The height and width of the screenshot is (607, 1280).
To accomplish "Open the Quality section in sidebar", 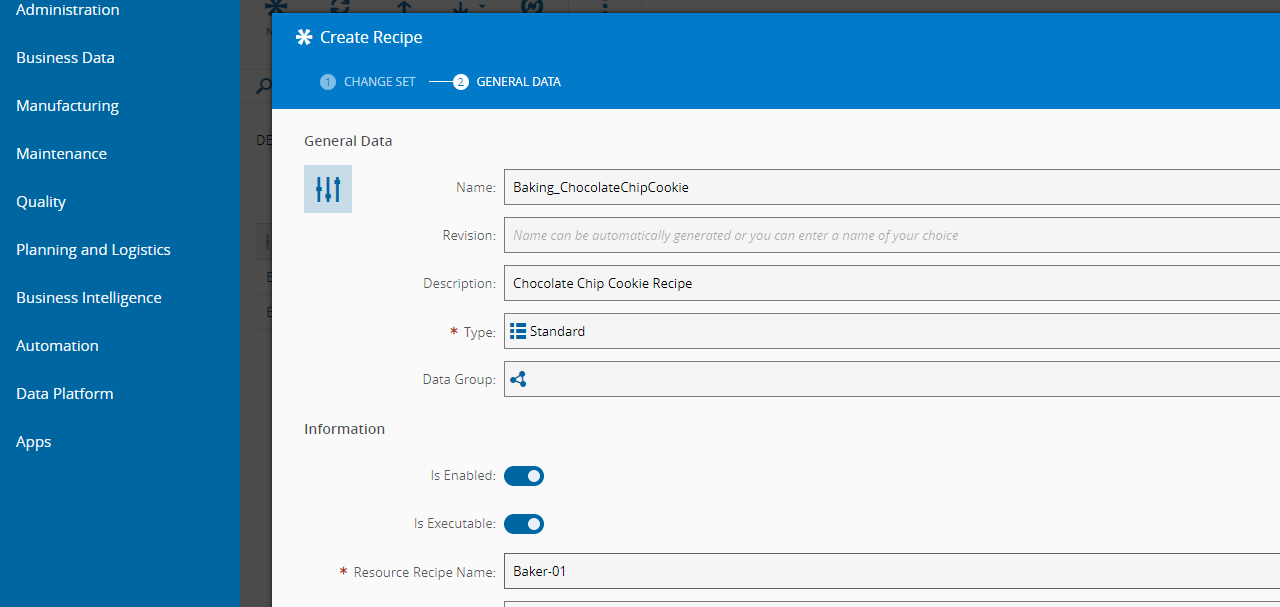I will click(41, 202).
